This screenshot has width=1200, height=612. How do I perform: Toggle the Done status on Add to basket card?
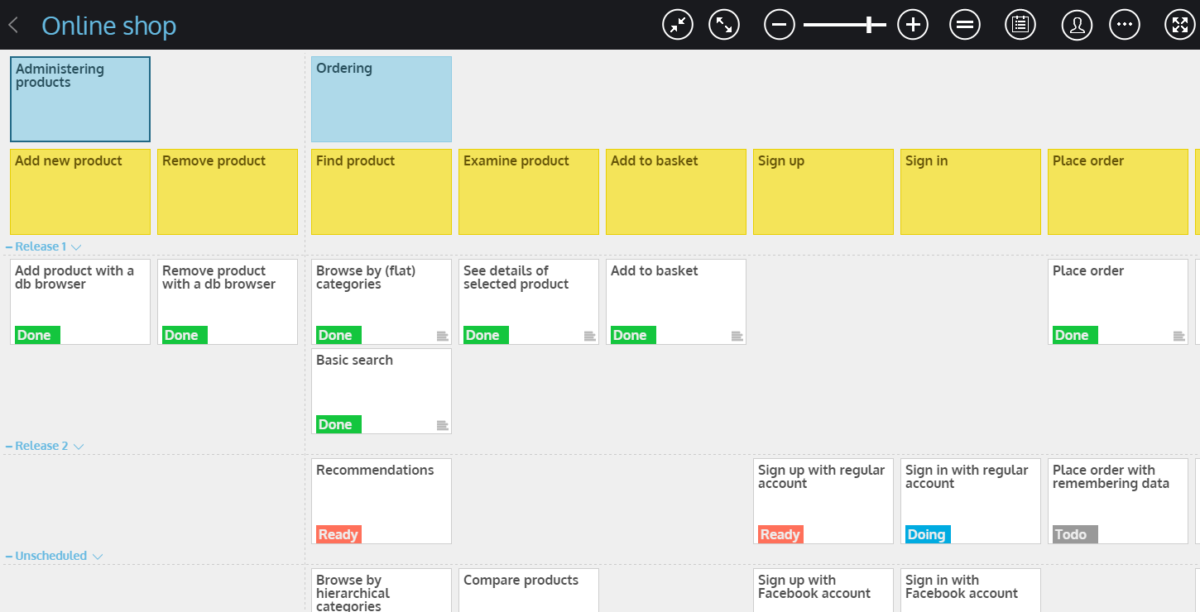(632, 335)
